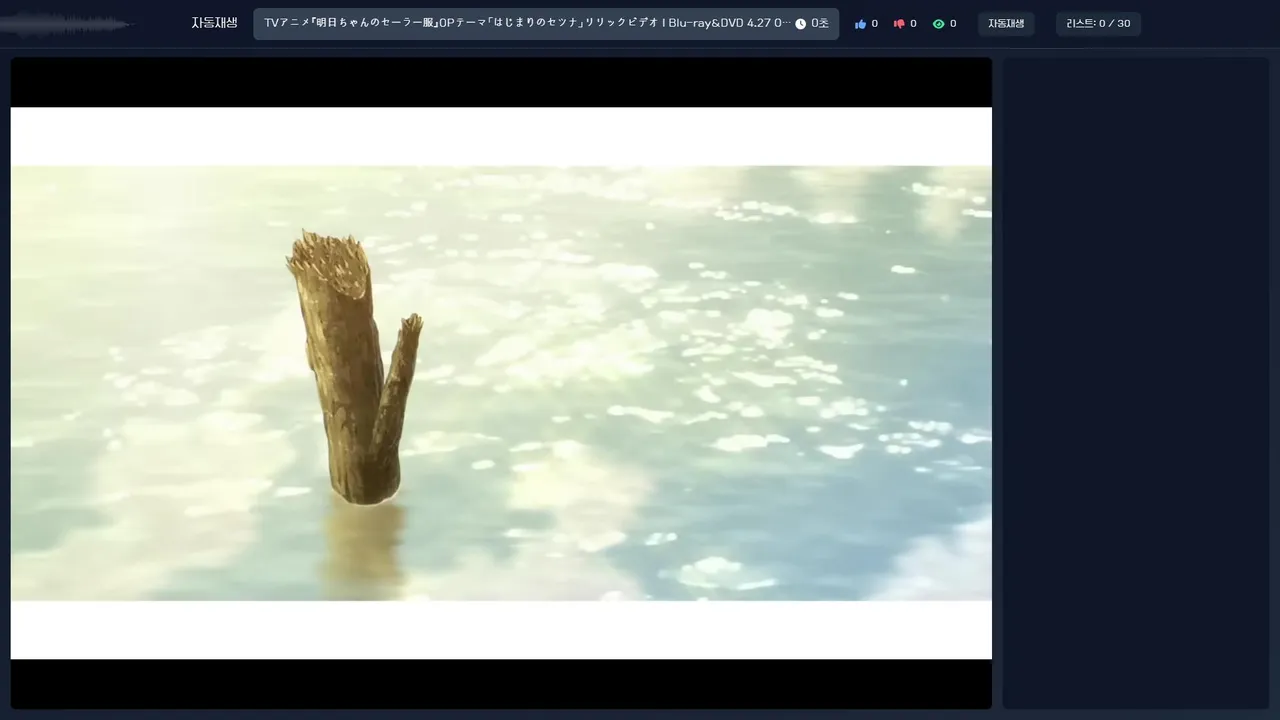Click the 0초 elapsed time text

point(819,24)
